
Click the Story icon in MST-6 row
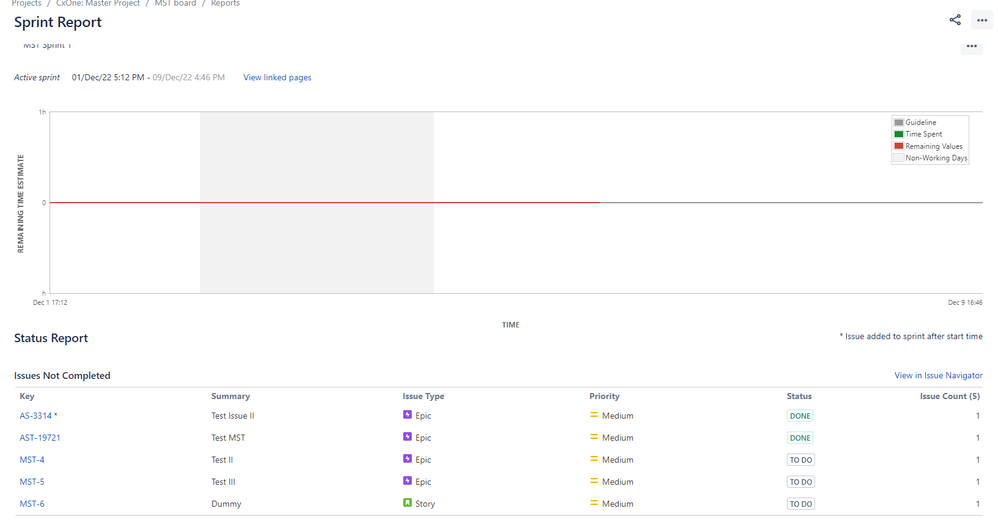coord(407,502)
